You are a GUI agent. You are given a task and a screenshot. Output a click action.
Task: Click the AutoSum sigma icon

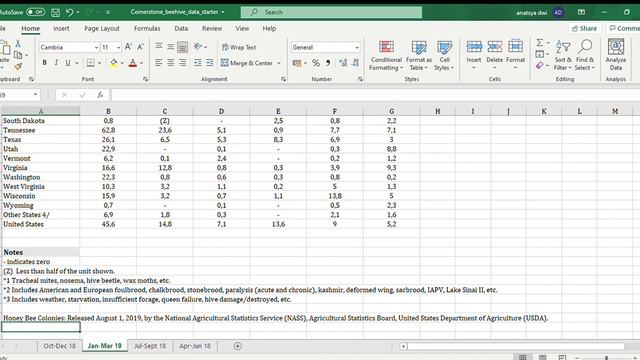coord(540,43)
